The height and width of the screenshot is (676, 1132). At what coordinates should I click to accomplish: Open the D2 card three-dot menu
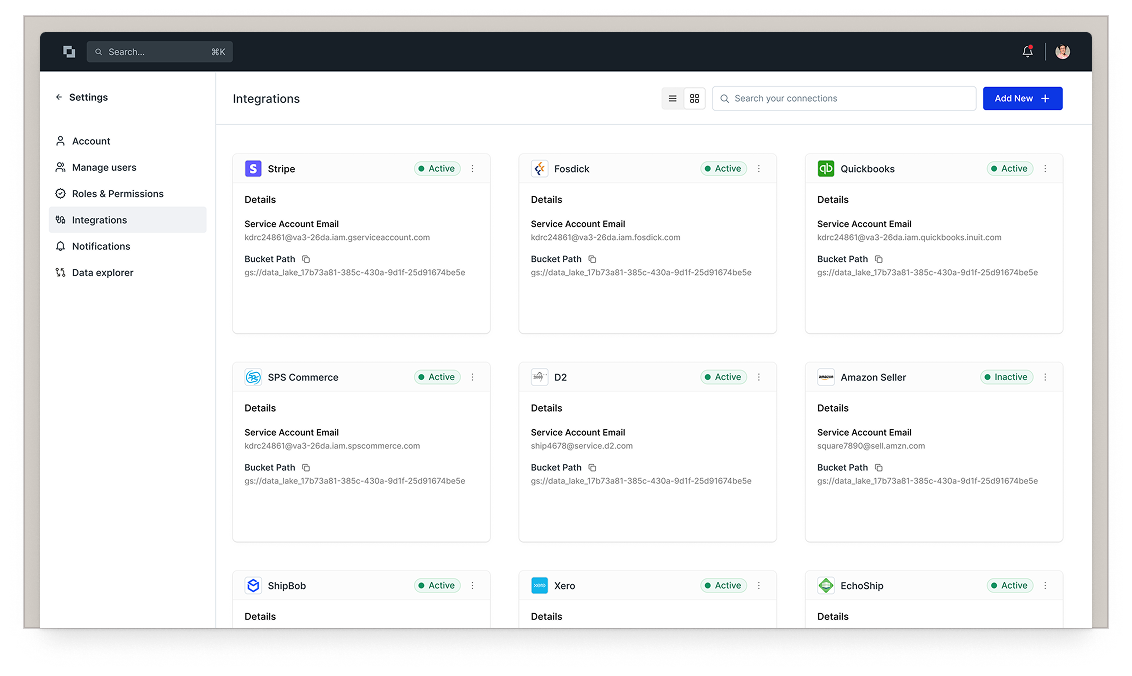click(759, 377)
